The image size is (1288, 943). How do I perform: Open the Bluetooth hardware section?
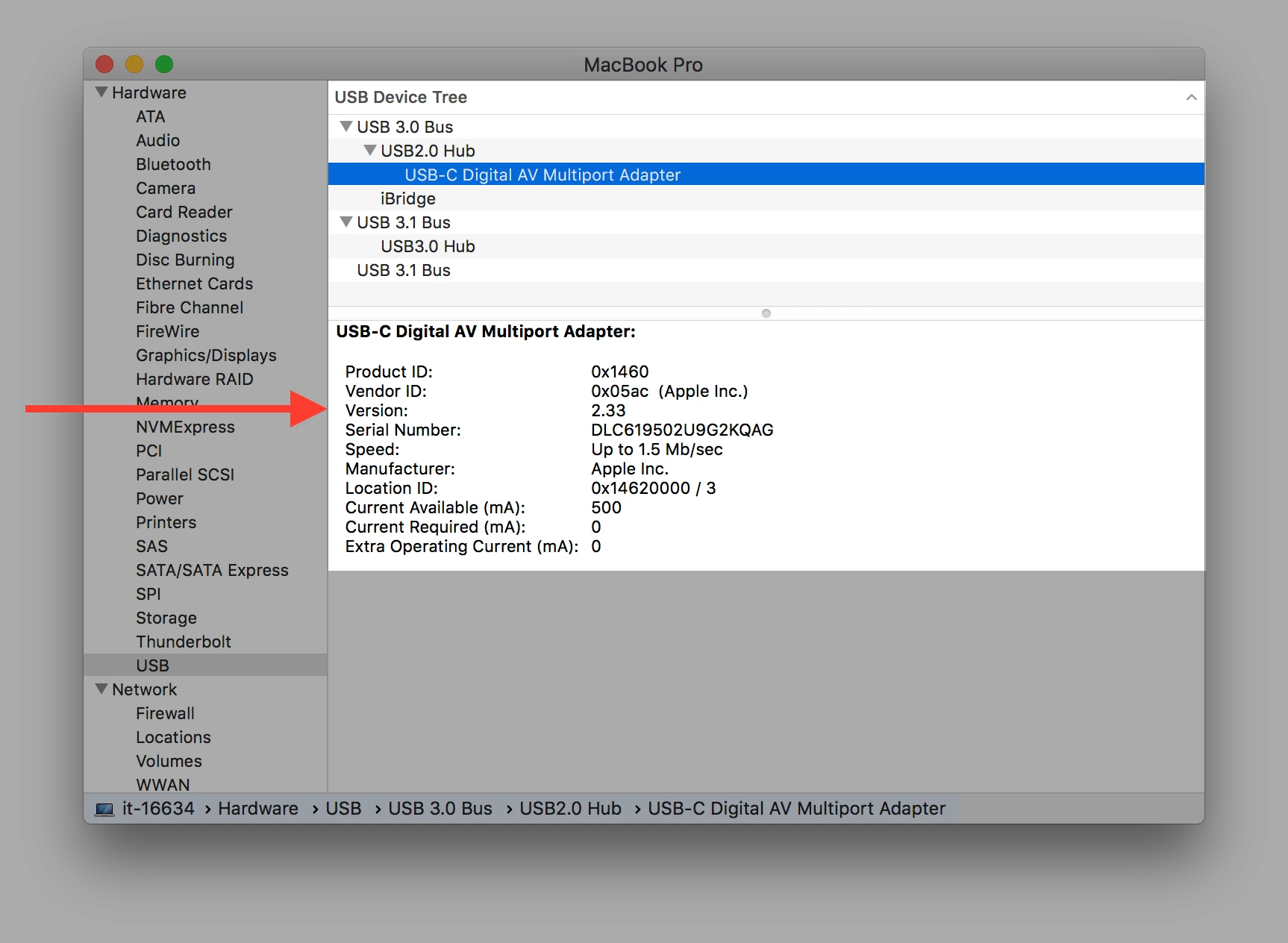tap(174, 165)
